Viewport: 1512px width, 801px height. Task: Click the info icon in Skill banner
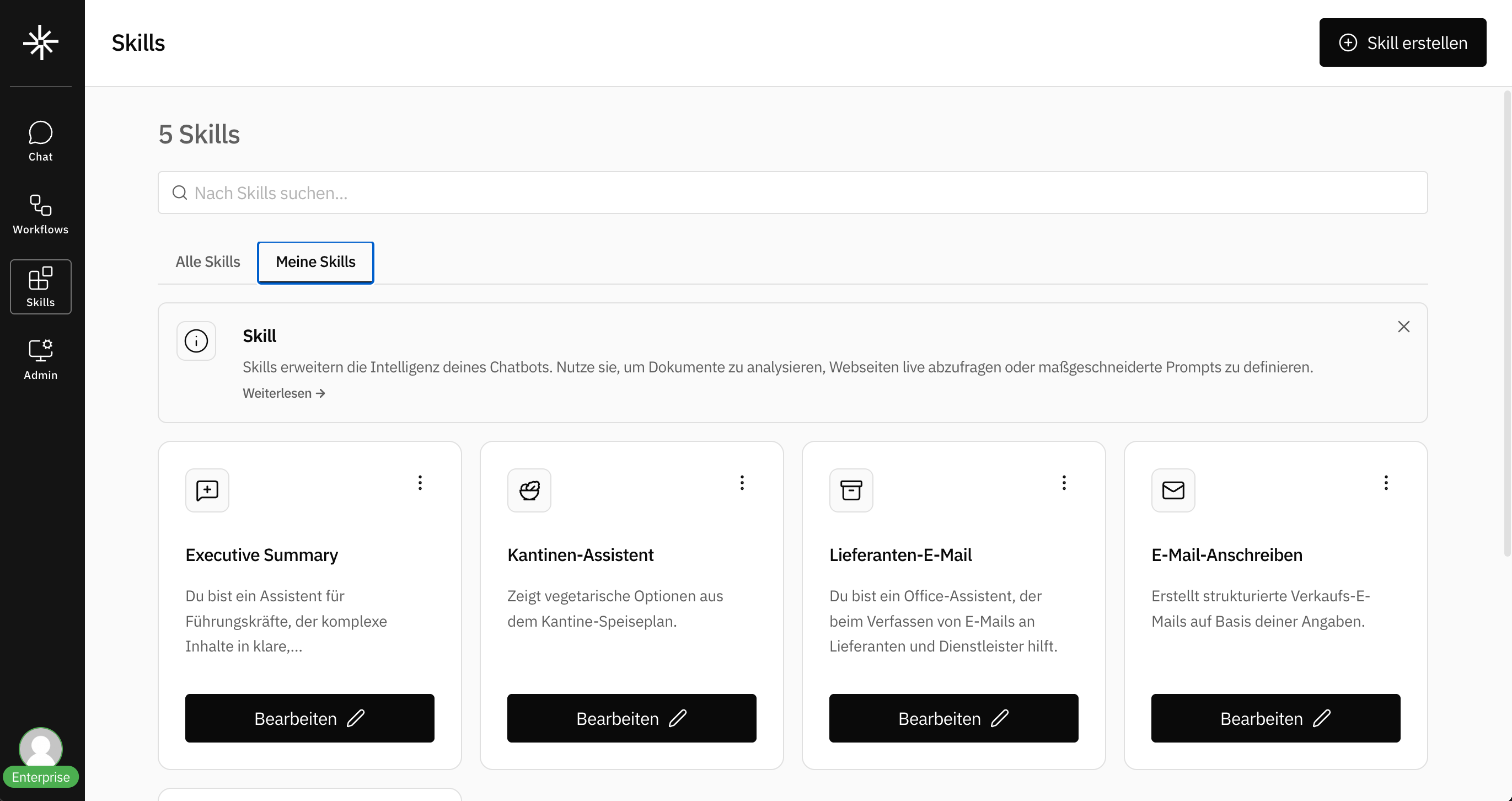click(x=196, y=340)
